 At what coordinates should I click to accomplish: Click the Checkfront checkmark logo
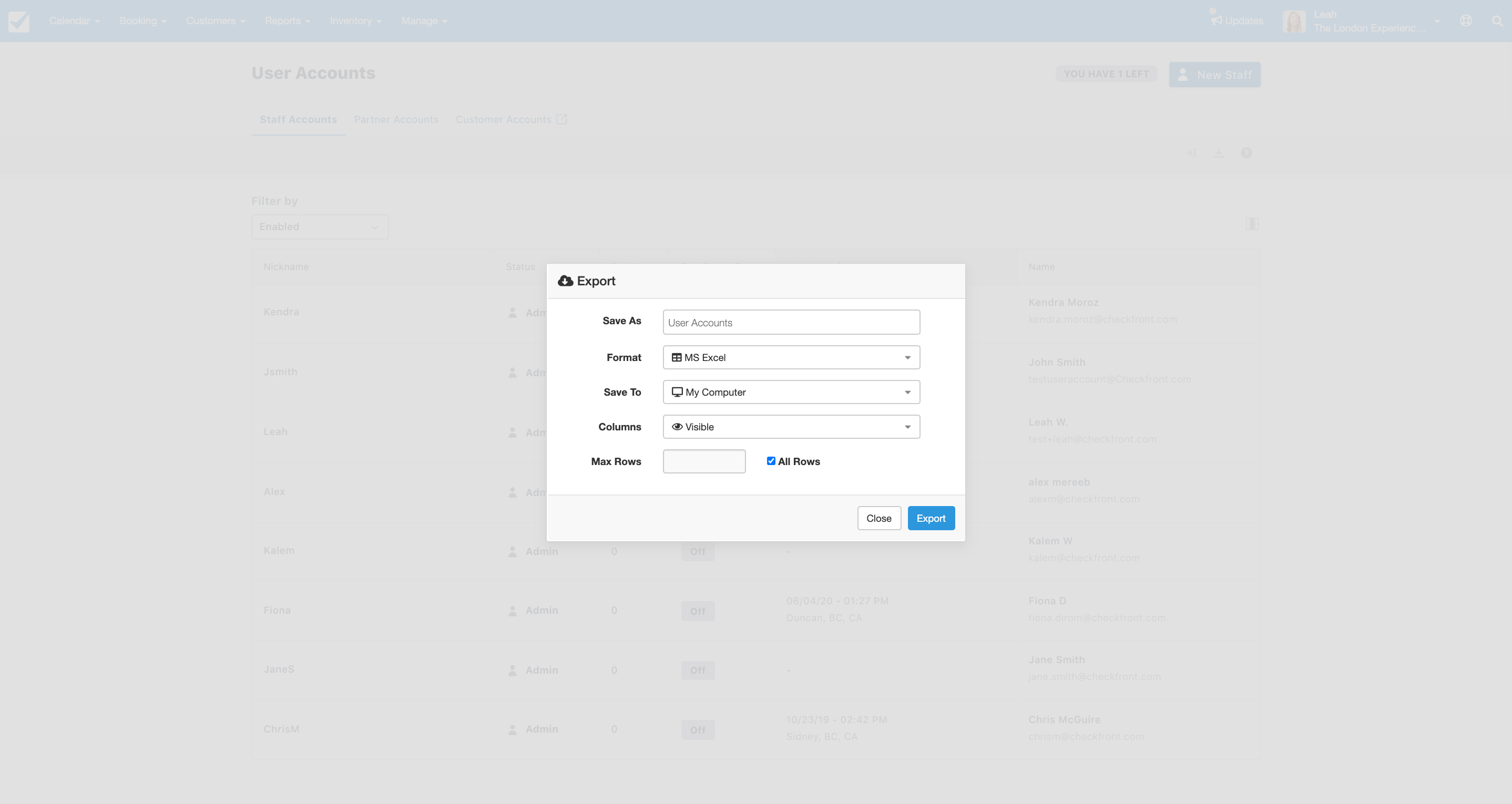pos(19,22)
